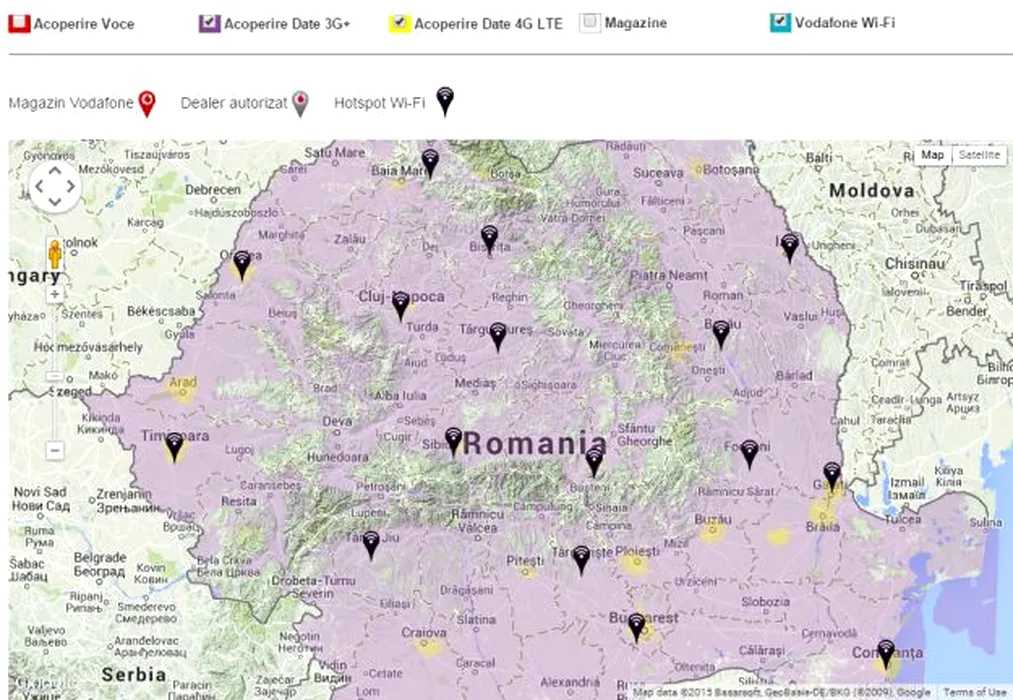Enable the Acoperire Voce checkbox
1013x700 pixels.
(x=19, y=23)
